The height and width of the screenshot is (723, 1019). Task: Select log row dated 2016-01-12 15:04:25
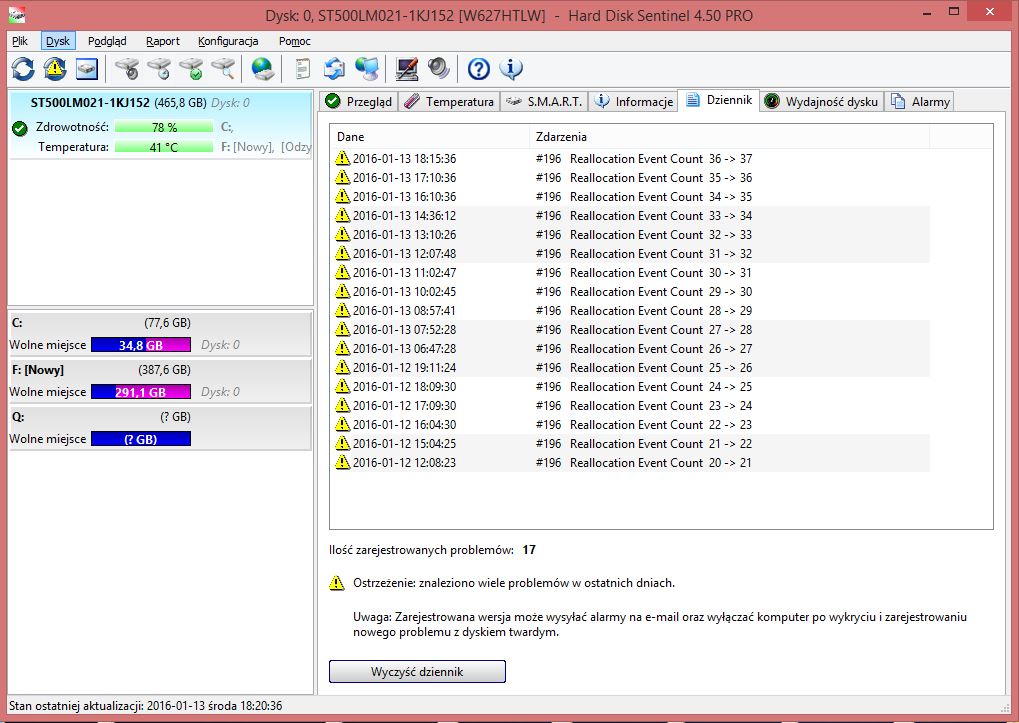point(630,444)
